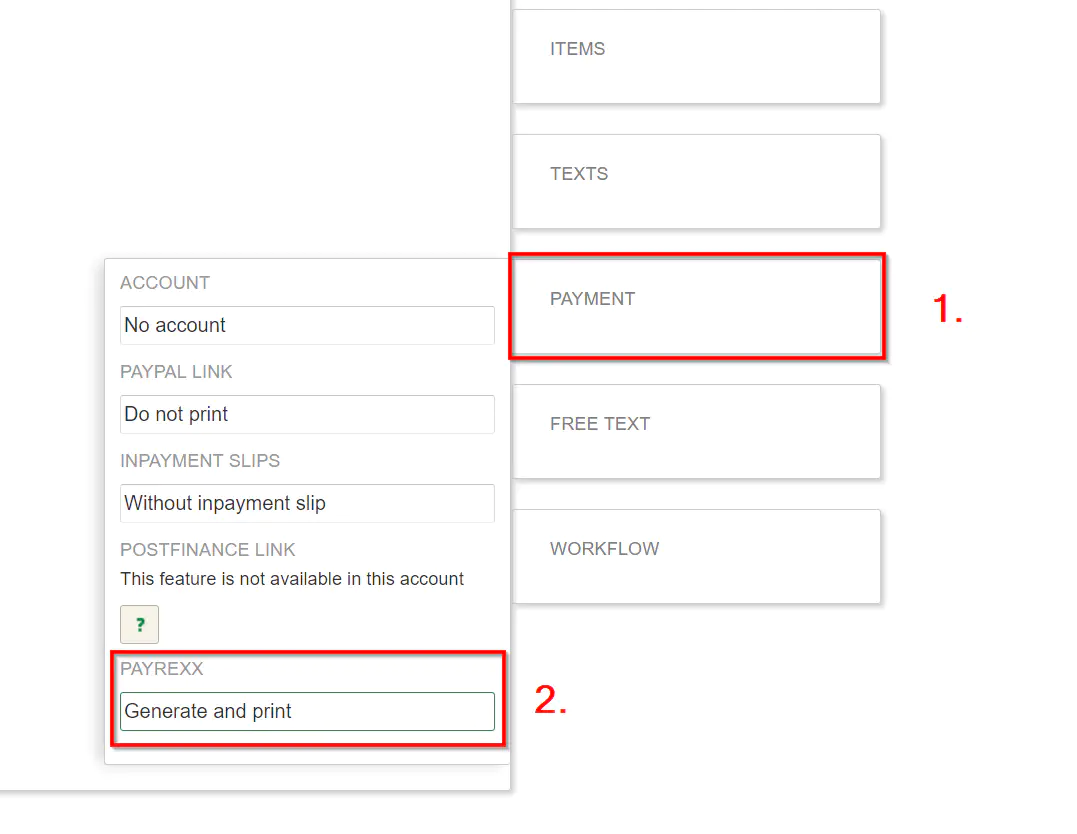1077x834 pixels.
Task: Open the Account dropdown showing No account
Action: [307, 325]
